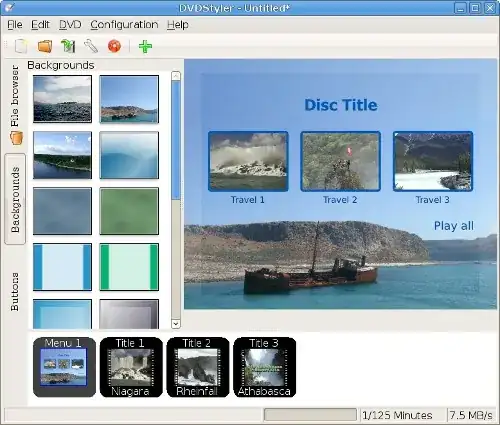The width and height of the screenshot is (500, 425).
Task: Open the Configuration menu
Action: coord(124,25)
